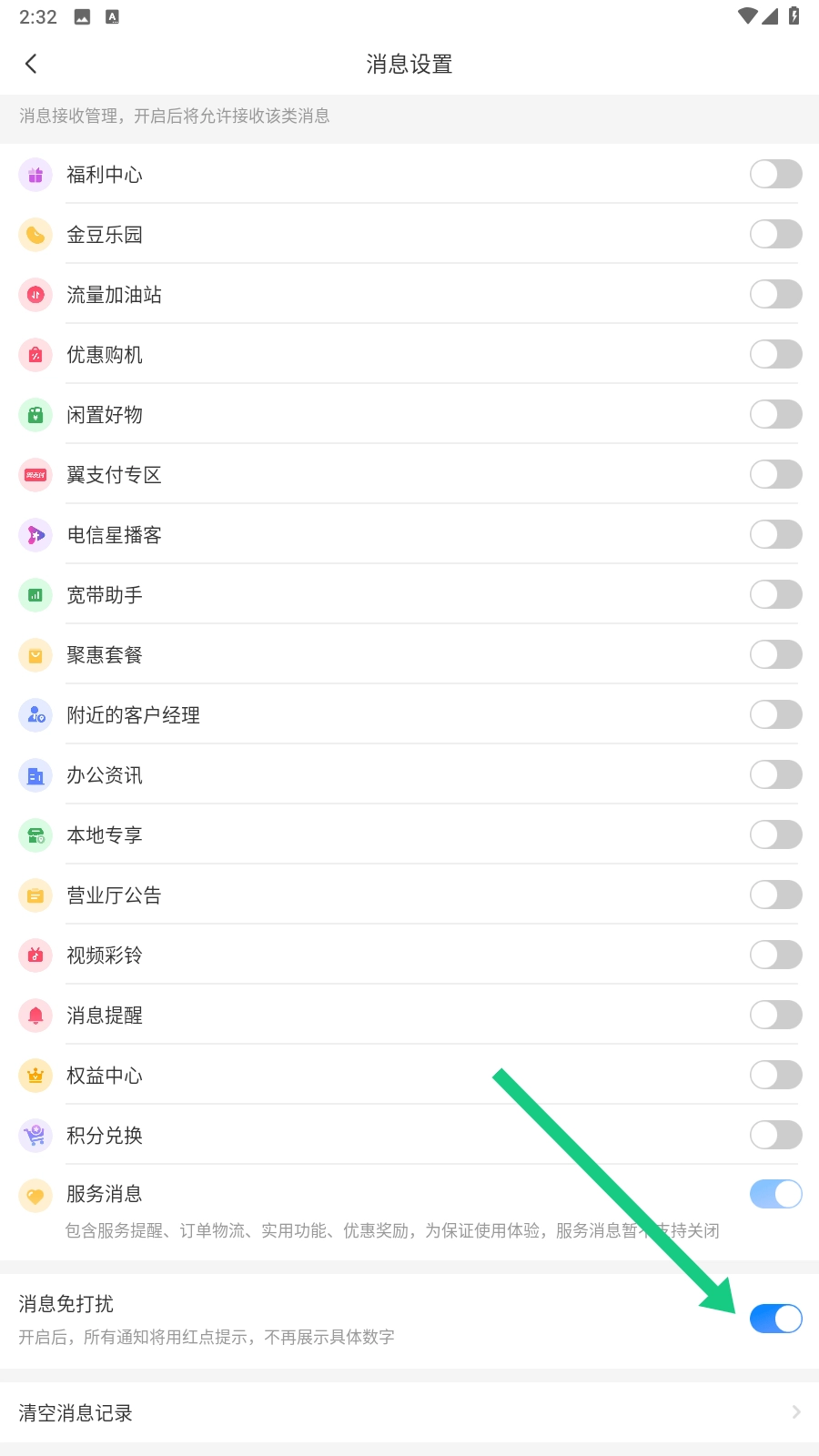Select the 附近的客户经理 row label
Screen dimensions: 819x1456
coord(133,715)
